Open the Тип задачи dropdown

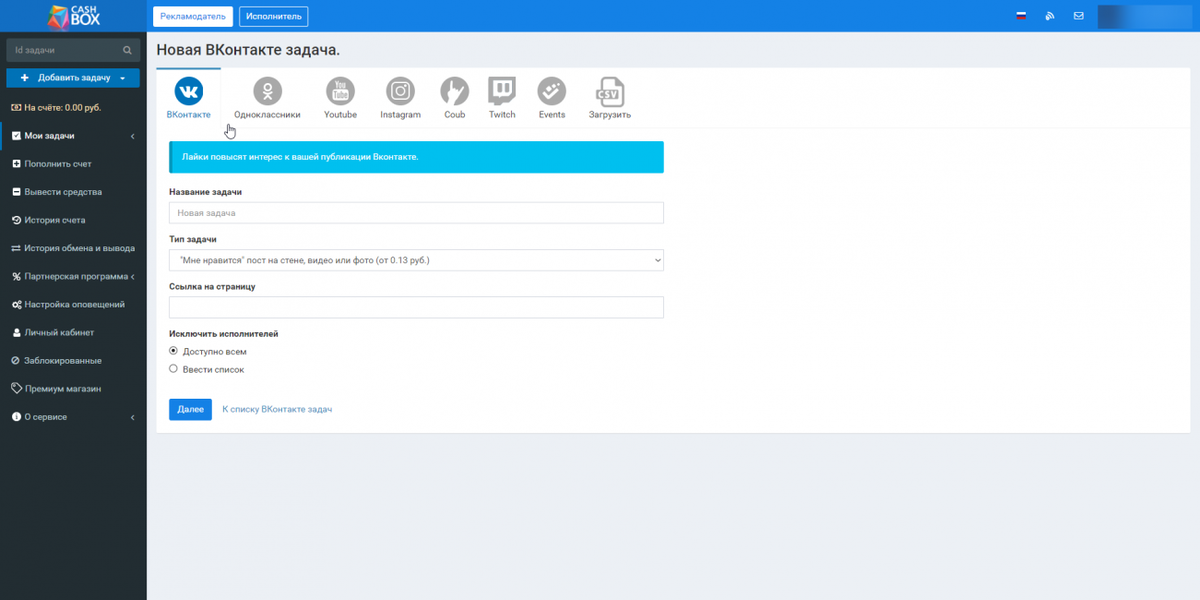point(416,260)
